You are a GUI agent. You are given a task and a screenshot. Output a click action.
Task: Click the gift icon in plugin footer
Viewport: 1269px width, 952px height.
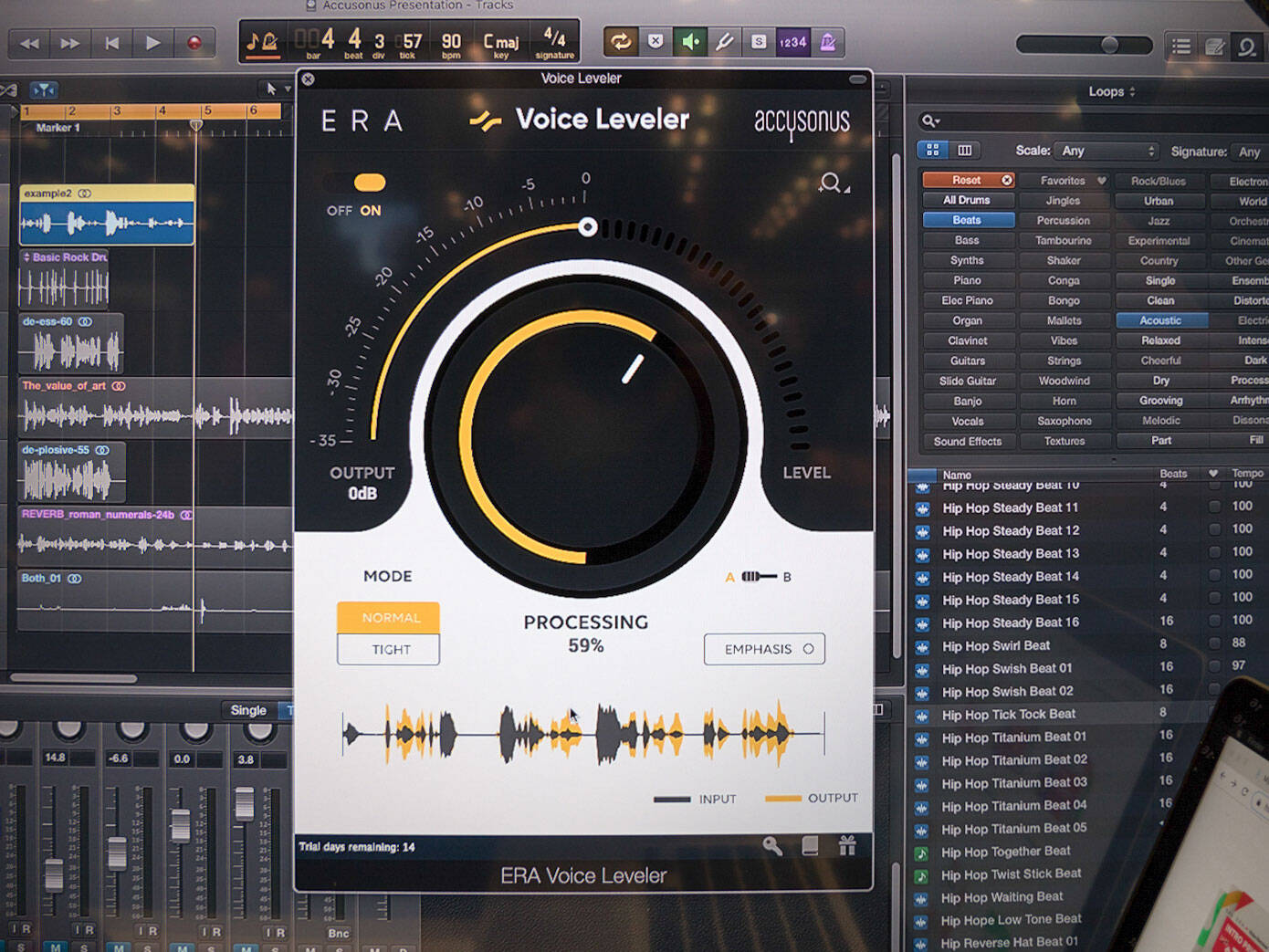(x=847, y=846)
